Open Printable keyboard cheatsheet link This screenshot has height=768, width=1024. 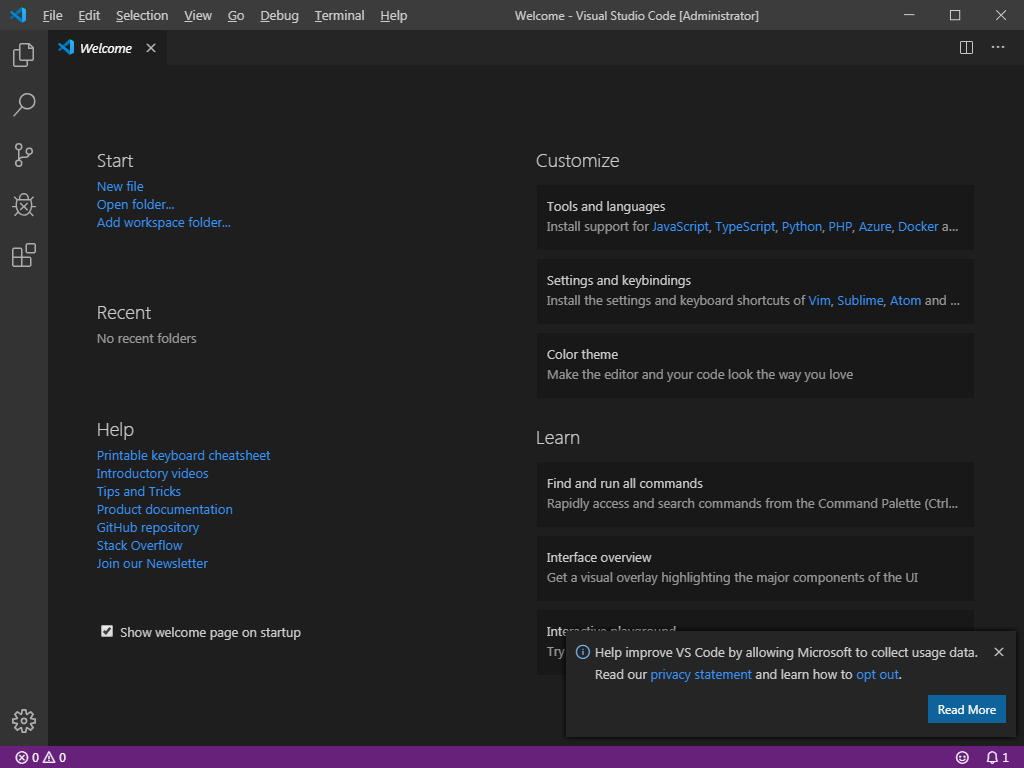(x=184, y=455)
